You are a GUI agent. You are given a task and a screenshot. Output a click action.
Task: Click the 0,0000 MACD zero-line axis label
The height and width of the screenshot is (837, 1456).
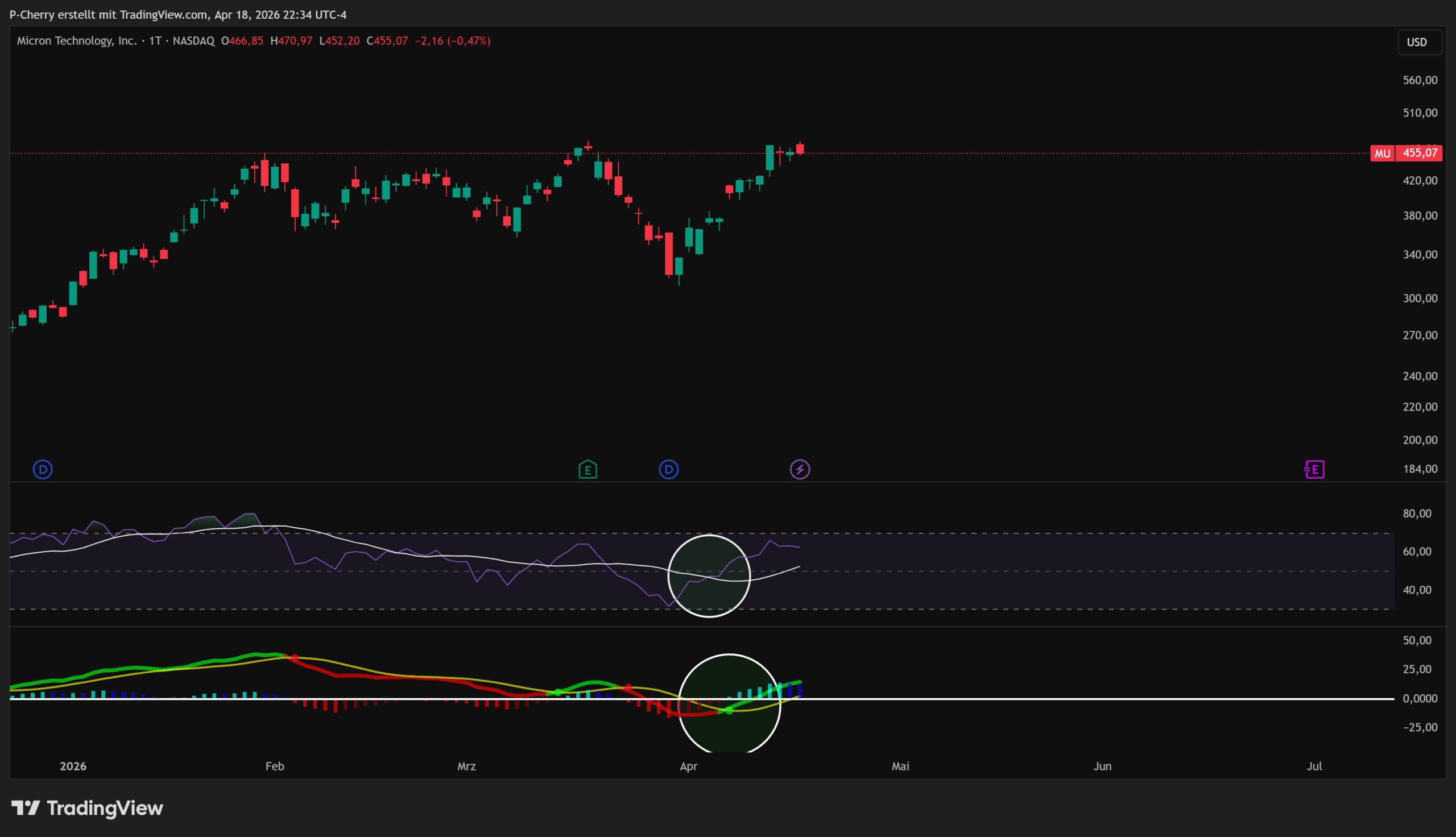pyautogui.click(x=1420, y=698)
